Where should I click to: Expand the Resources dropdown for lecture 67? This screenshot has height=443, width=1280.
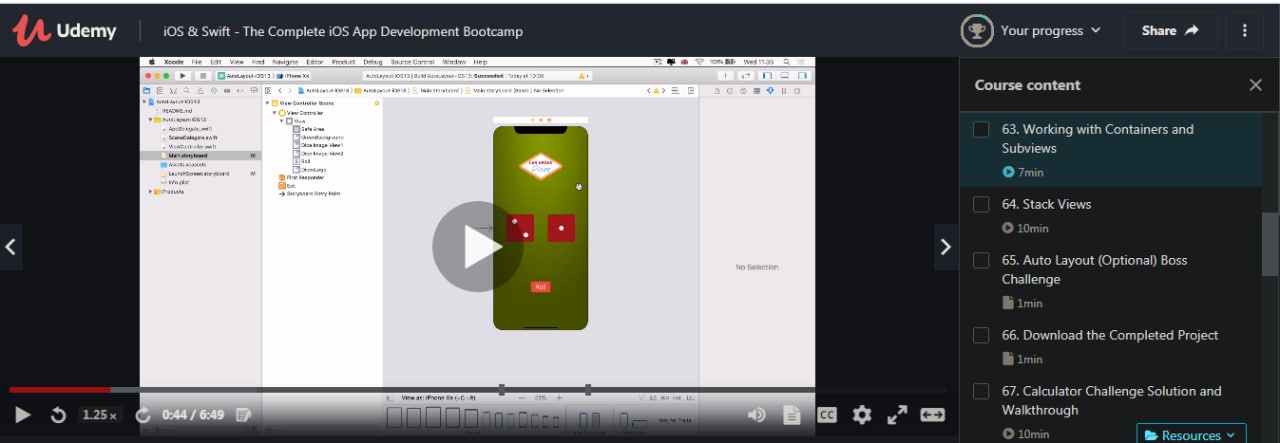tap(1192, 435)
